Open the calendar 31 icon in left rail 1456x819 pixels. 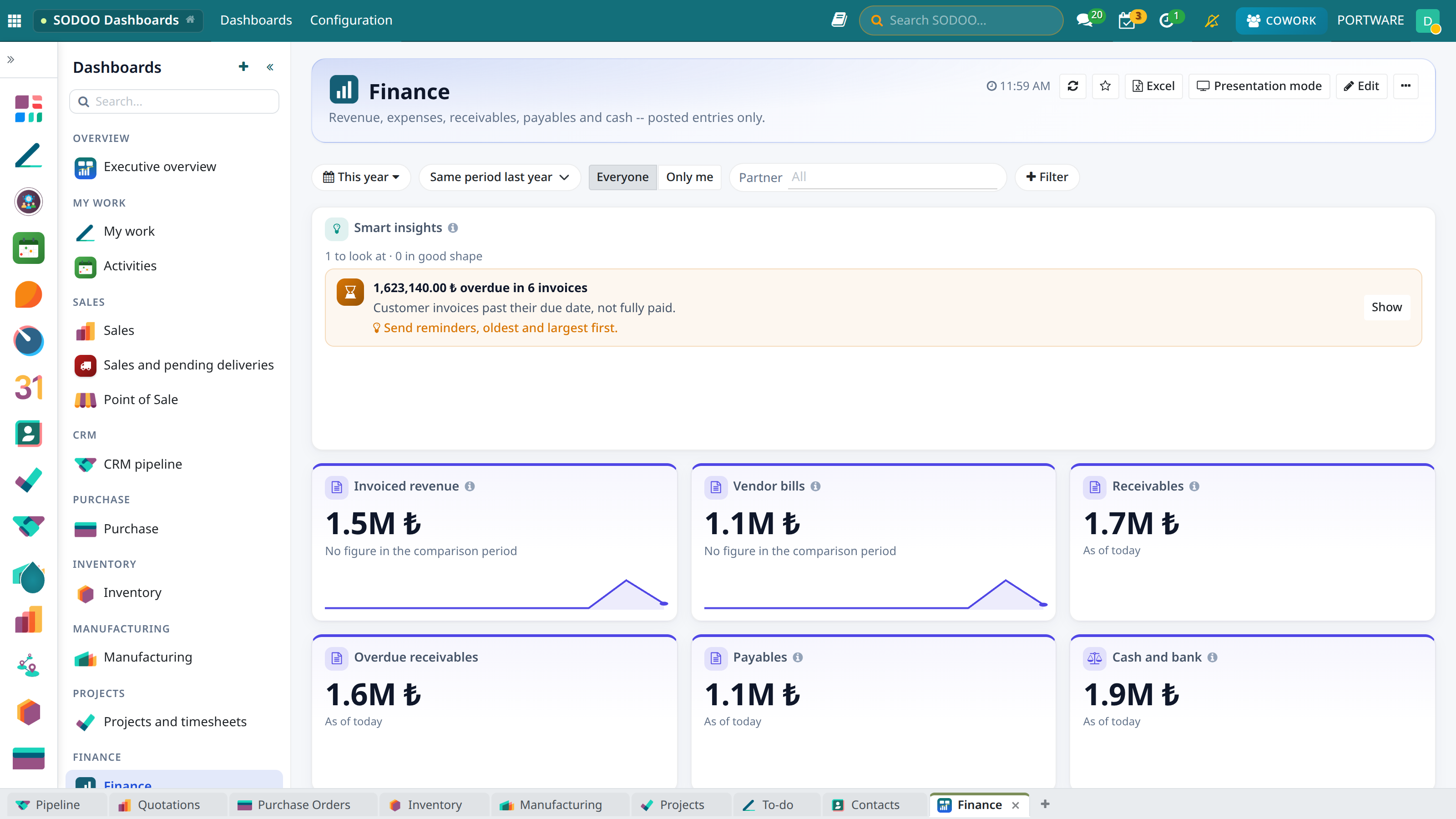pyautogui.click(x=28, y=387)
